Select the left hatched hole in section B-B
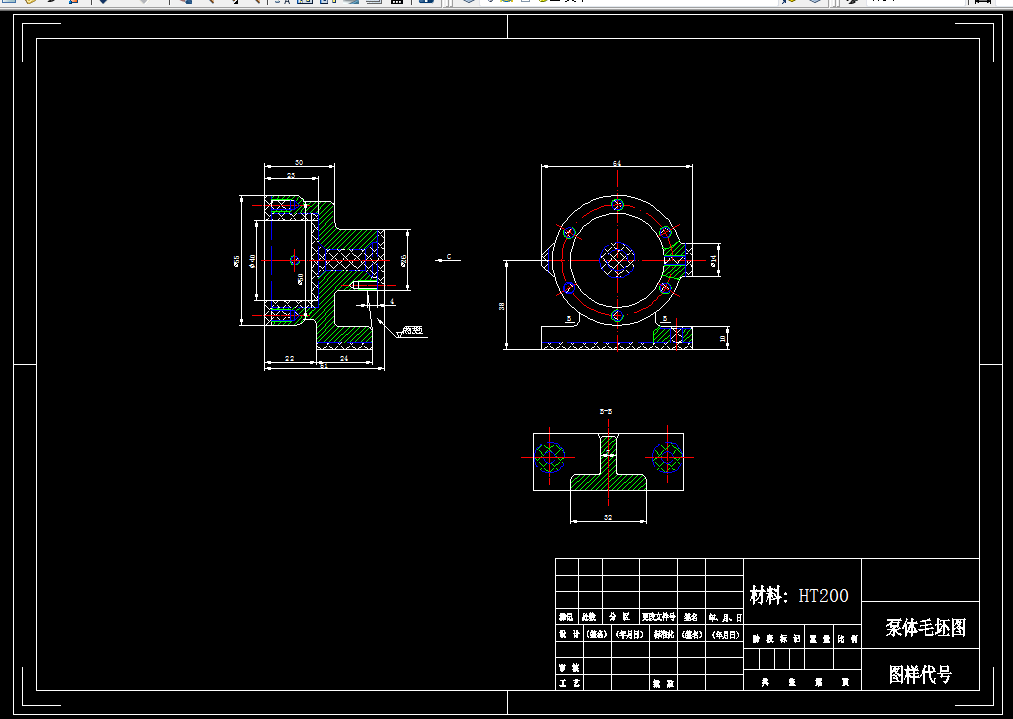 pyautogui.click(x=550, y=457)
